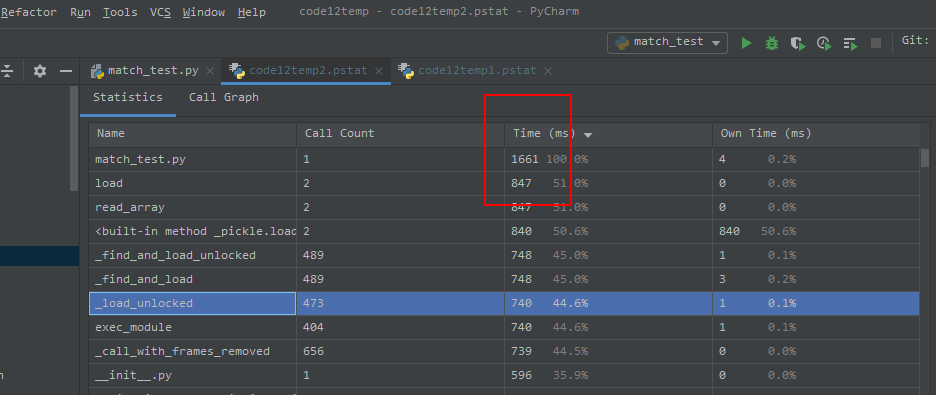The height and width of the screenshot is (395, 936).
Task: Close the code12temp2.pstat tab
Action: pyautogui.click(x=378, y=71)
